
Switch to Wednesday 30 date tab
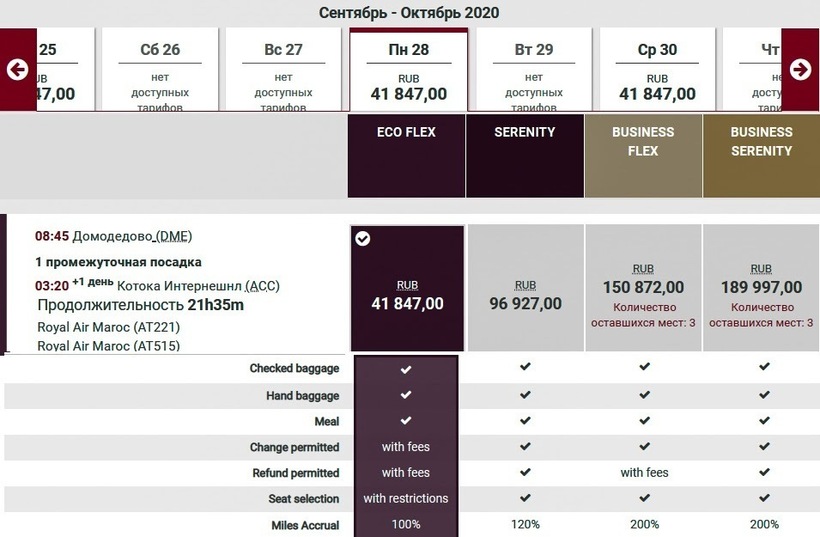(657, 70)
